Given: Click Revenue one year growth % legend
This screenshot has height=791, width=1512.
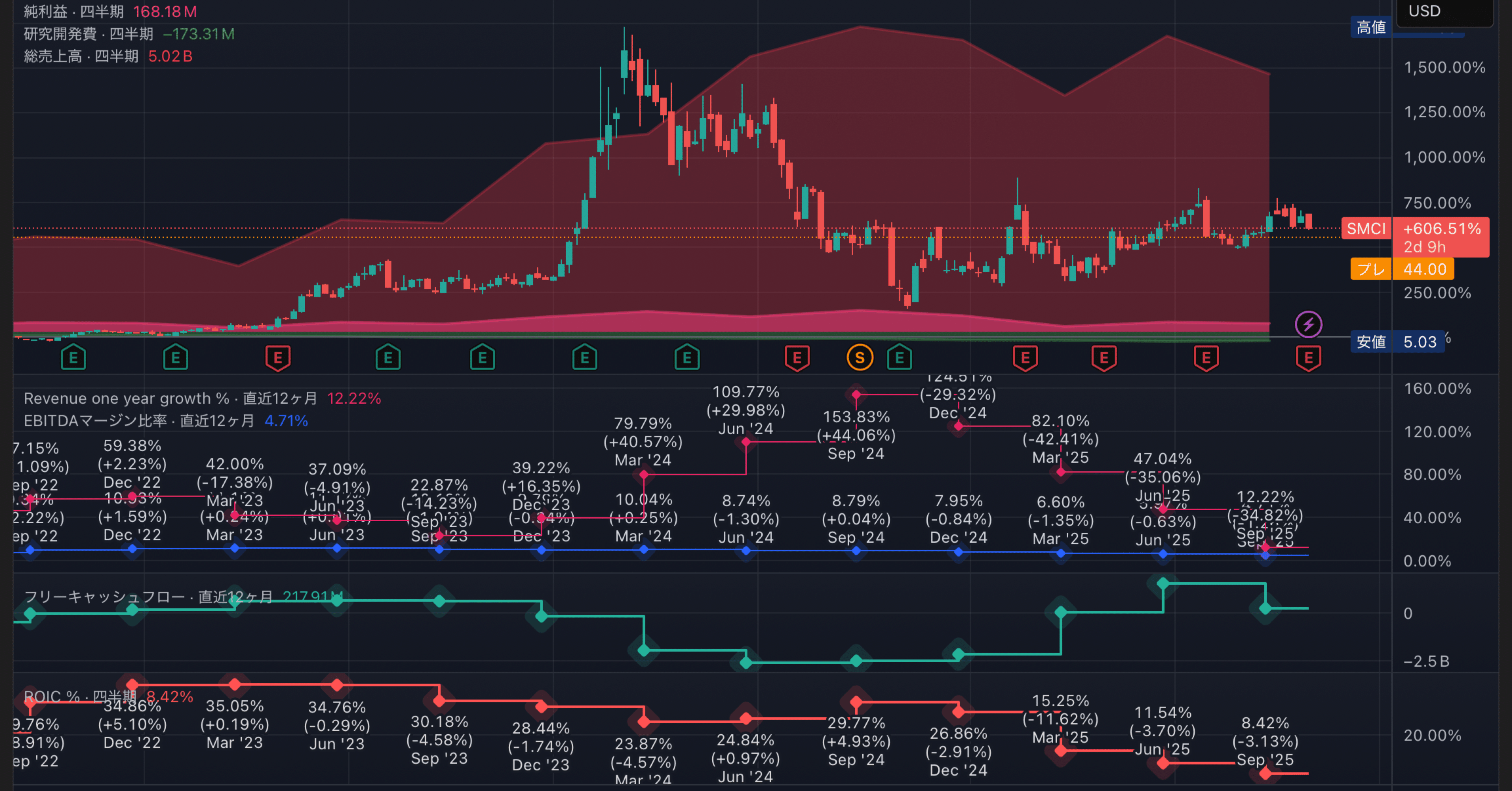Looking at the screenshot, I should pos(126,398).
